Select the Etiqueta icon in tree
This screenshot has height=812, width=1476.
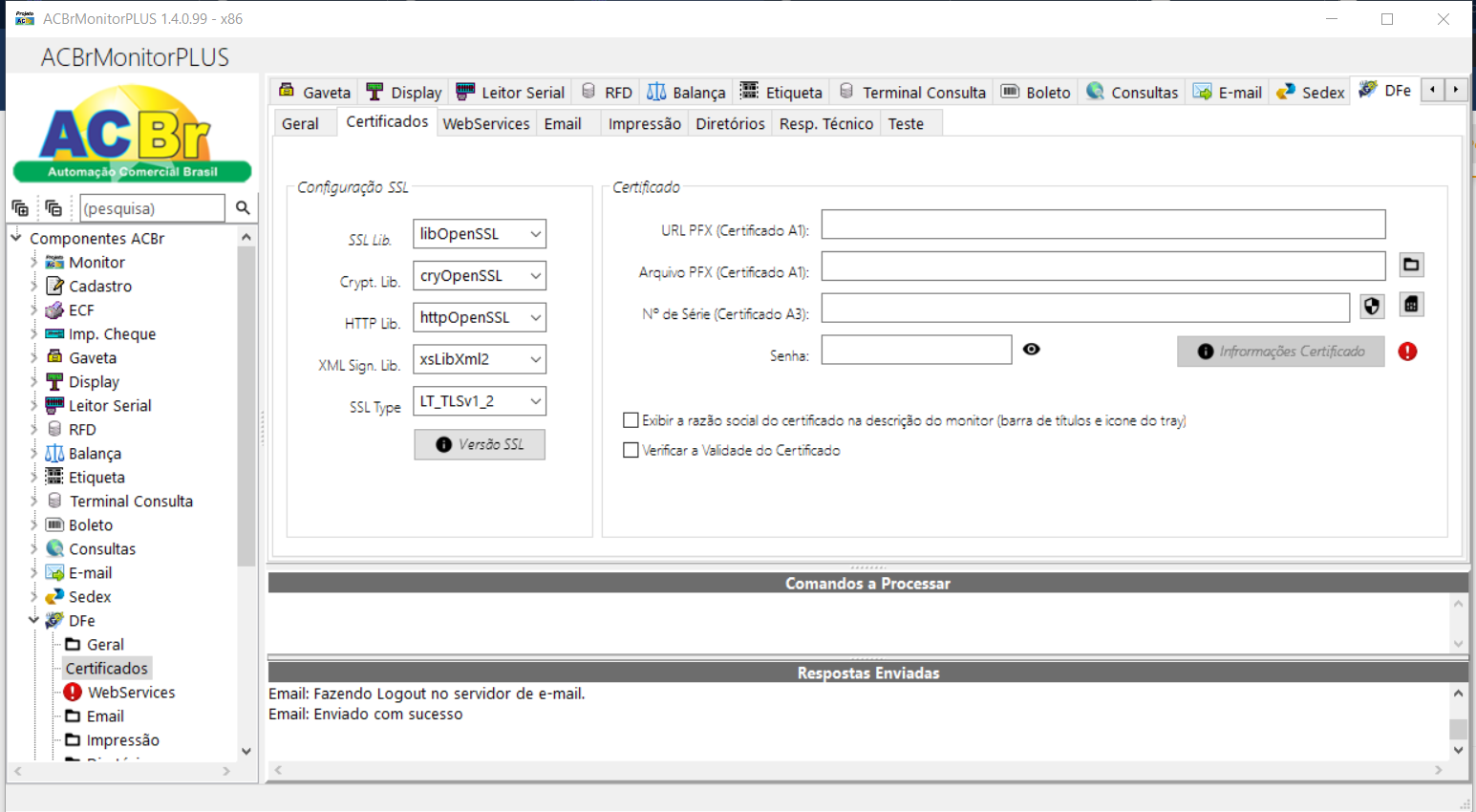54,477
